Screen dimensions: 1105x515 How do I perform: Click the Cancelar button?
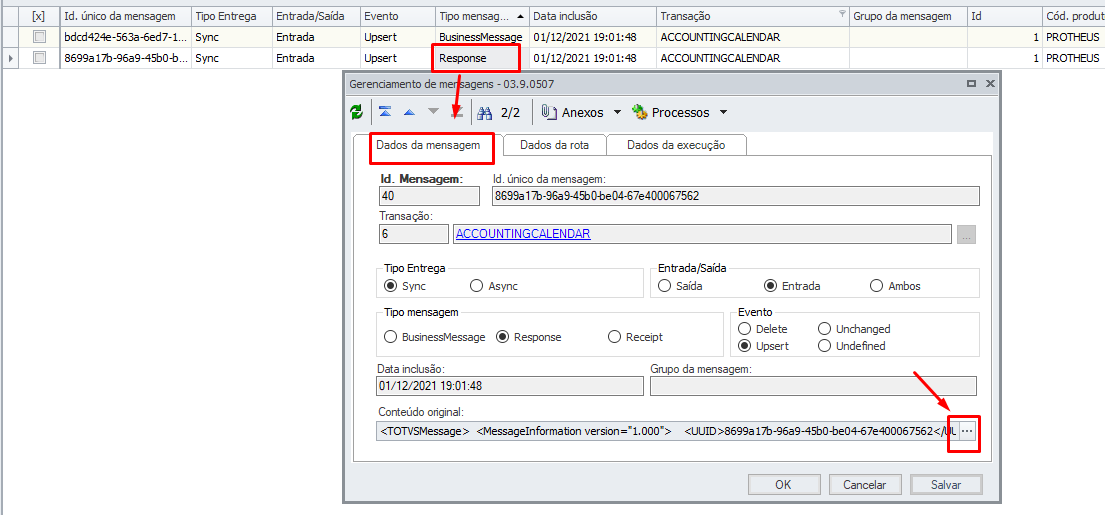click(864, 485)
